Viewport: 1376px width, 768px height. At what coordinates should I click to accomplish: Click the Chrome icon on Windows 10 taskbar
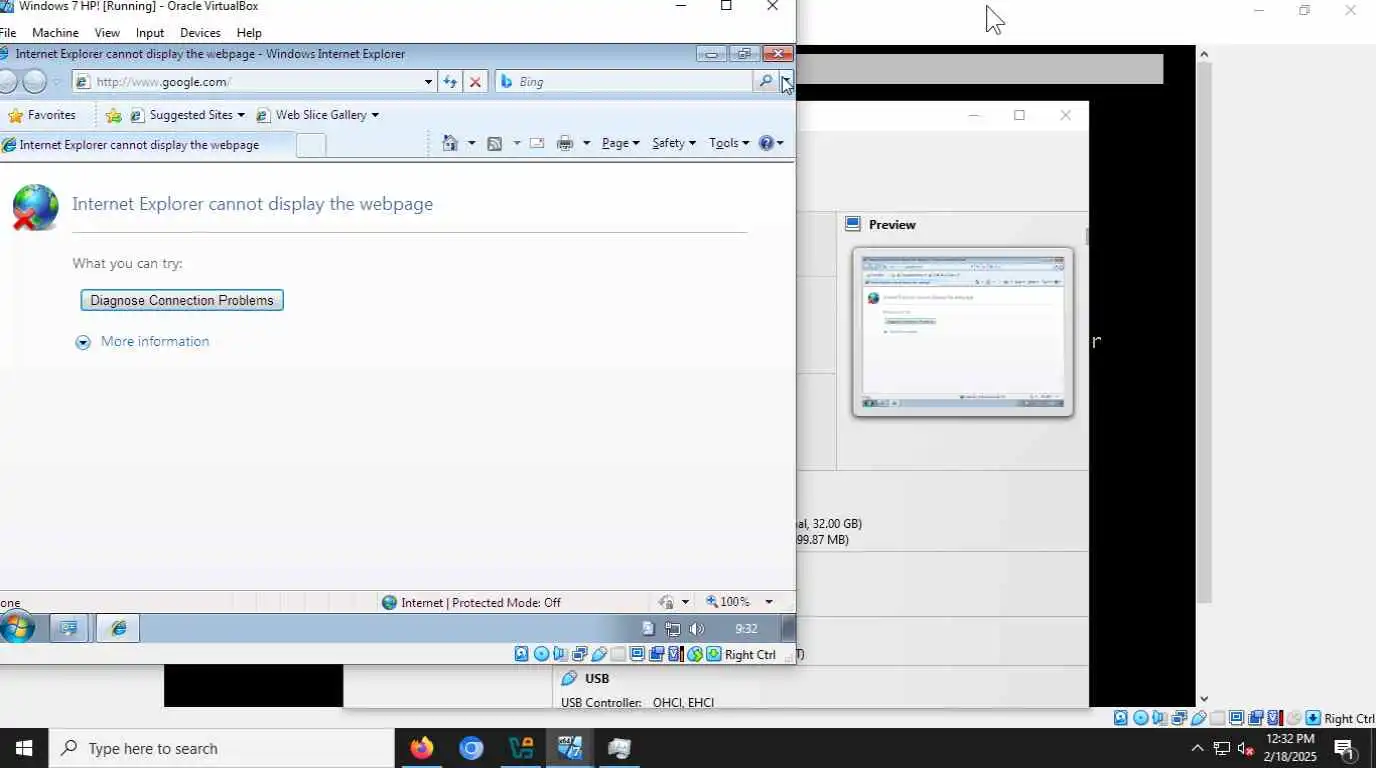[471, 748]
